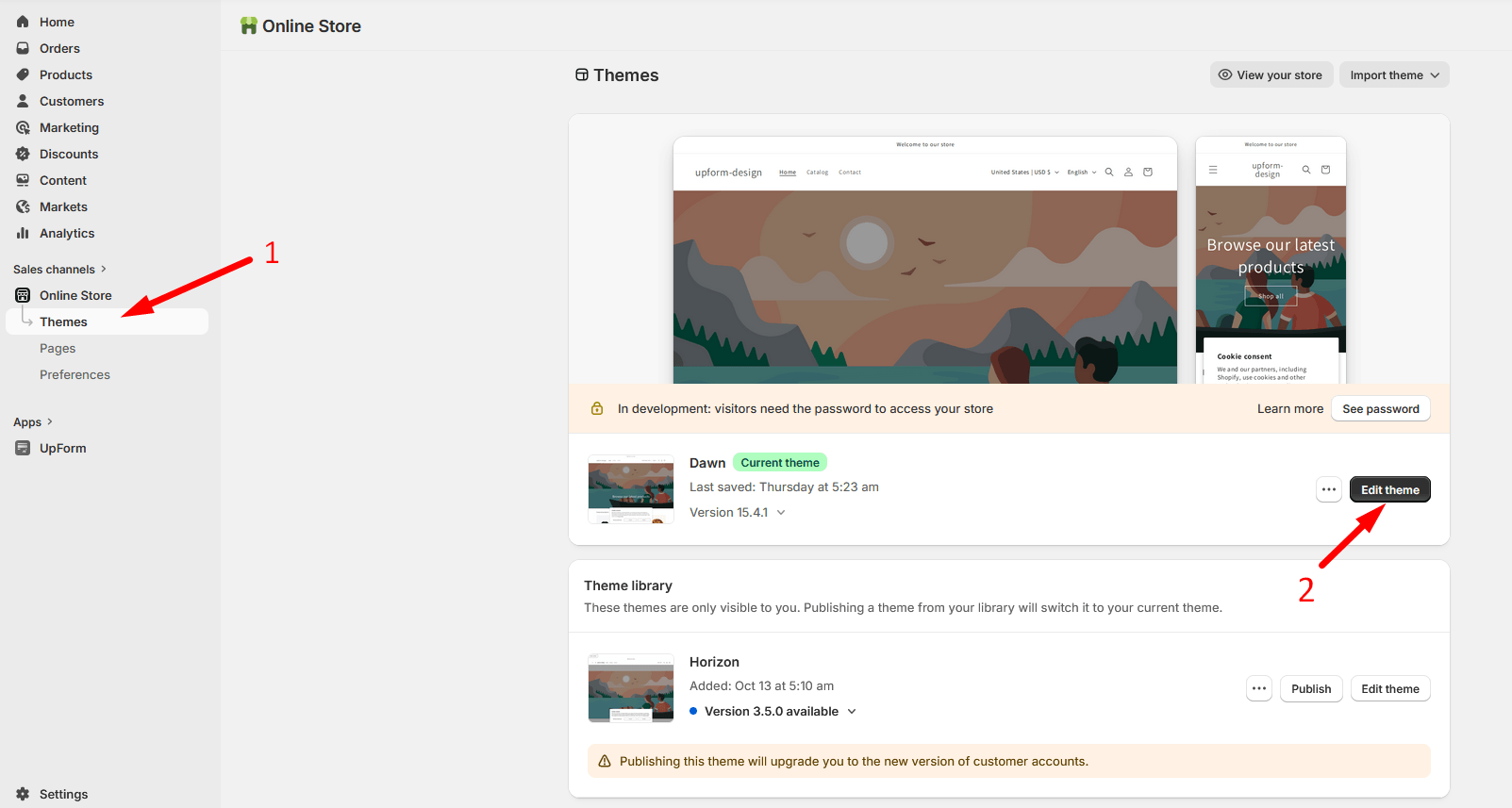Click the Products tag icon

23,74
